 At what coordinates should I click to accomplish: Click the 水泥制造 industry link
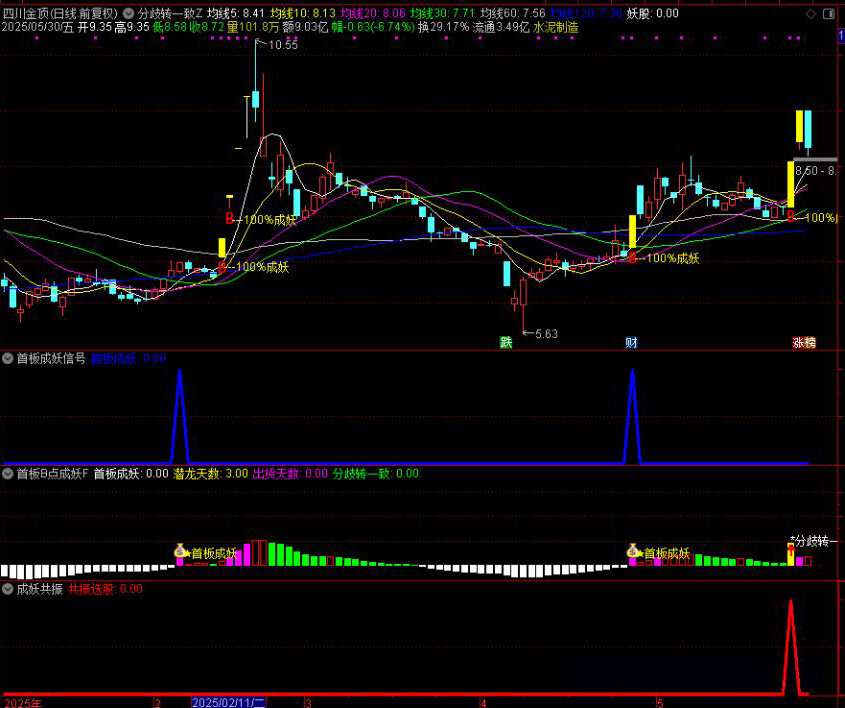556,28
